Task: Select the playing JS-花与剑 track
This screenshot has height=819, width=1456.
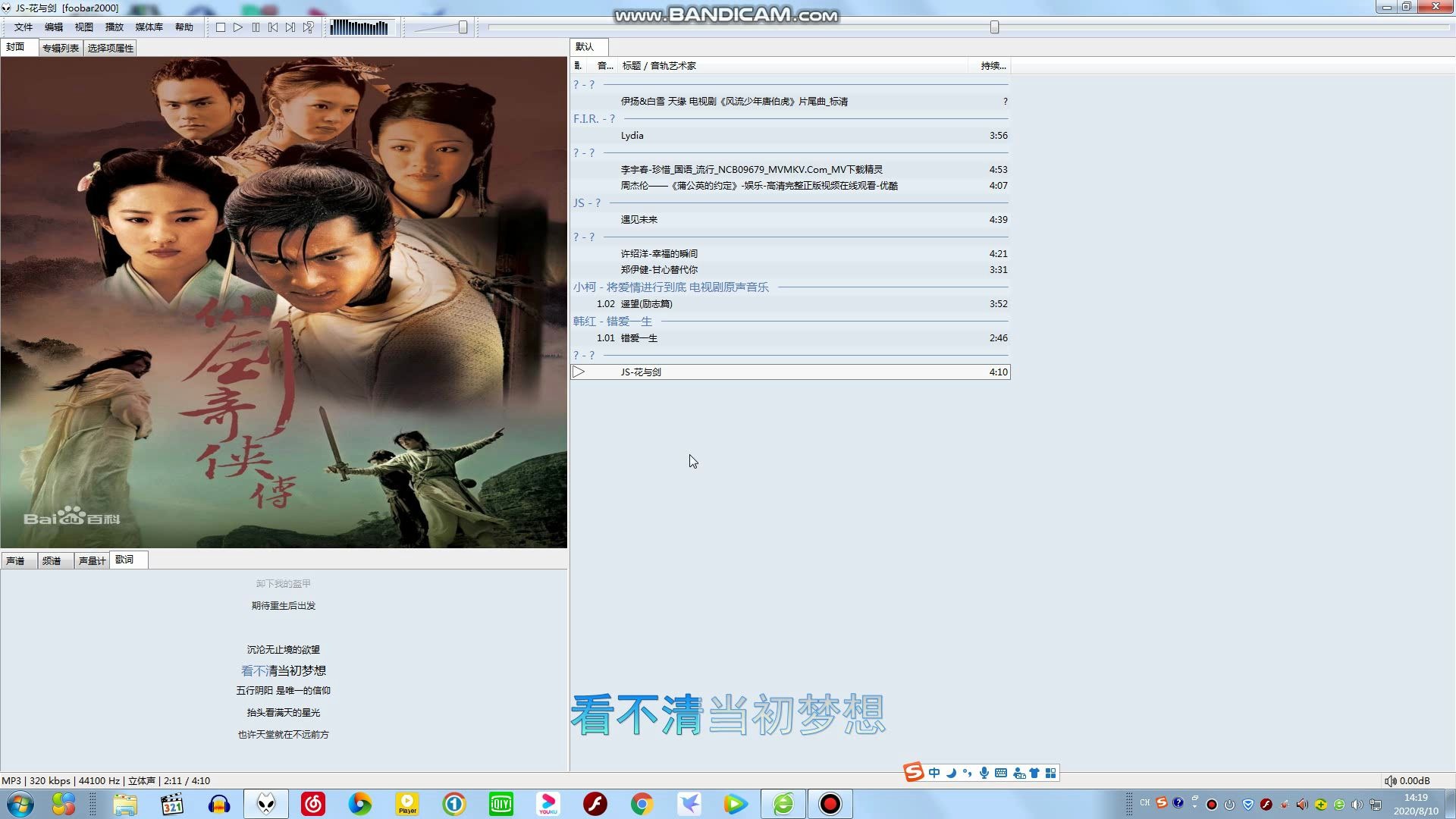Action: [x=790, y=372]
